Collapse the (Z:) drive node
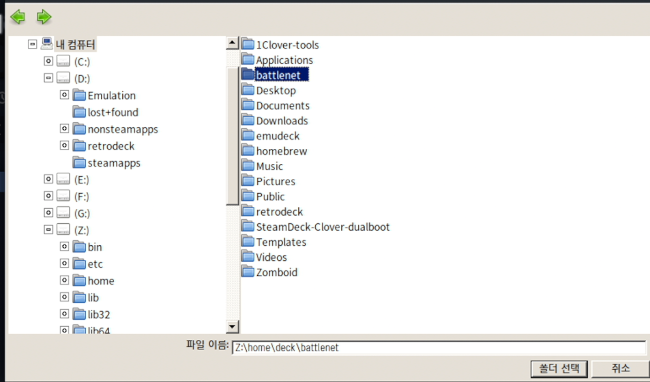The height and width of the screenshot is (382, 650). point(49,230)
